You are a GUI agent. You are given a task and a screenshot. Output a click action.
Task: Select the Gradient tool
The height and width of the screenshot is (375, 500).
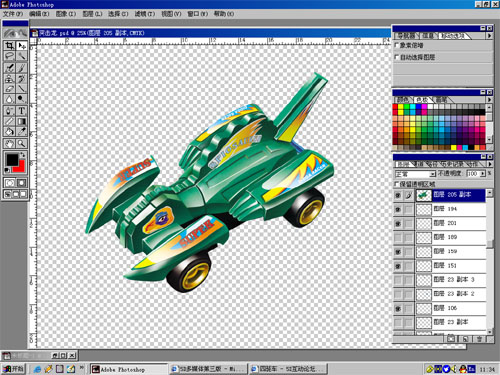click(21, 121)
